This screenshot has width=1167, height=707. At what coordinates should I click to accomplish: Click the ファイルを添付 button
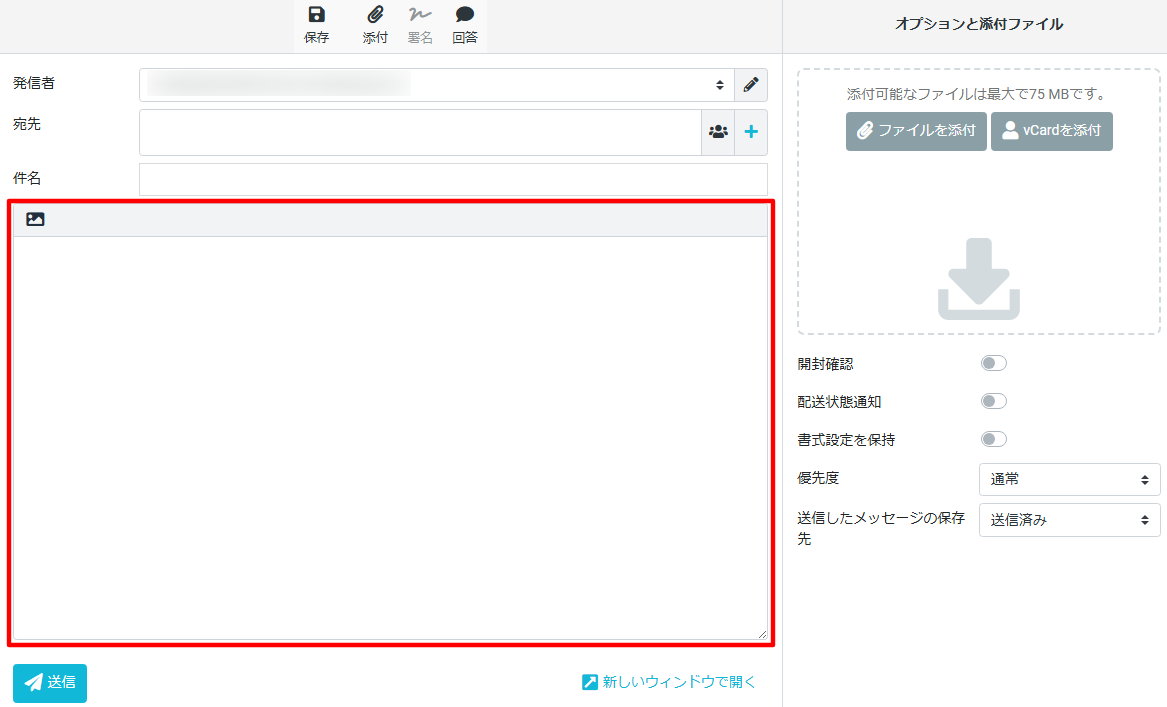point(916,131)
